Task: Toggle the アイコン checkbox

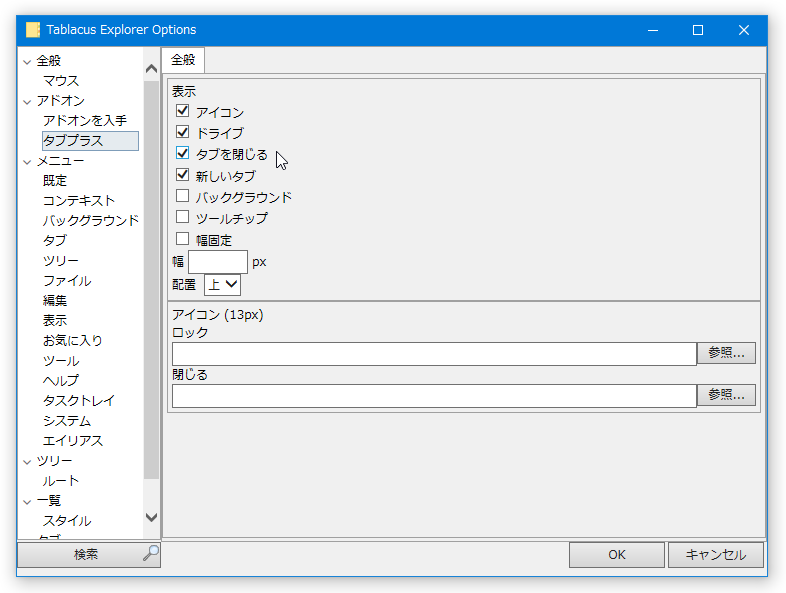Action: (x=182, y=110)
